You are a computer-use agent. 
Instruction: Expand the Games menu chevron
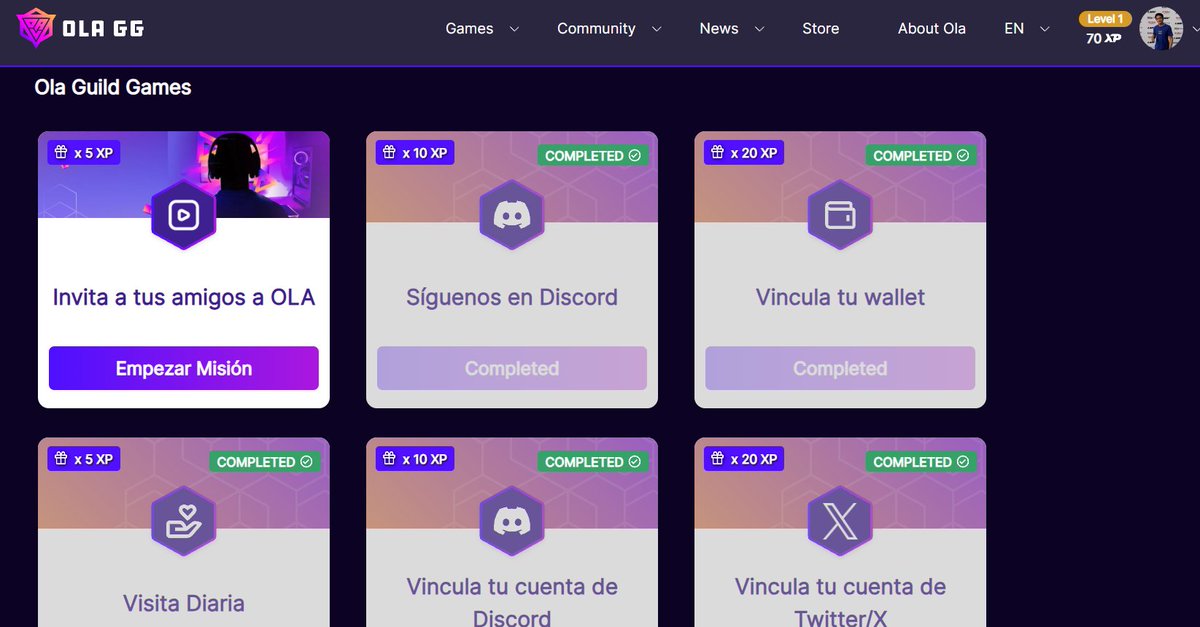click(x=514, y=29)
